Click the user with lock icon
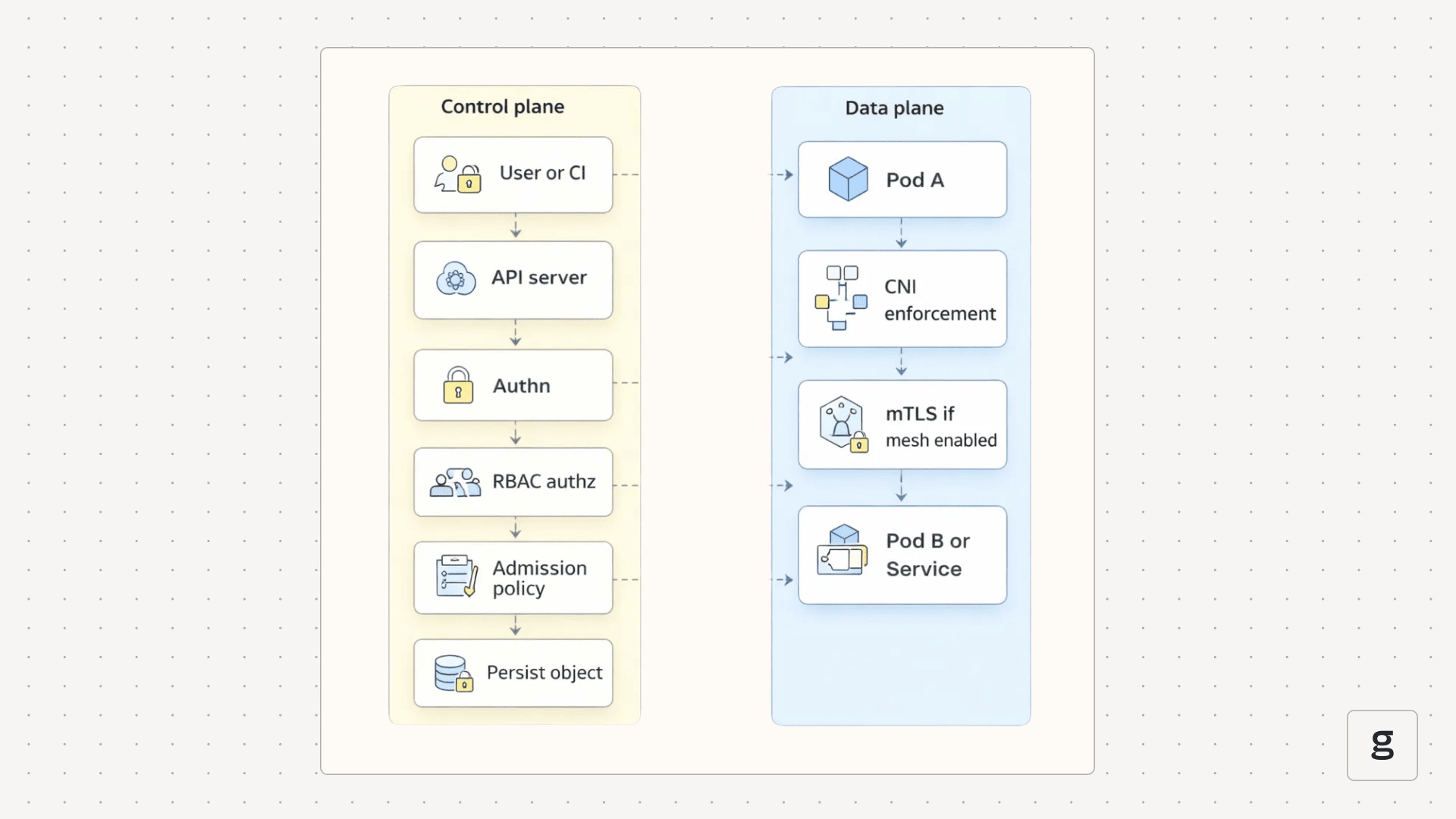Image resolution: width=1456 pixels, height=819 pixels. (x=457, y=174)
